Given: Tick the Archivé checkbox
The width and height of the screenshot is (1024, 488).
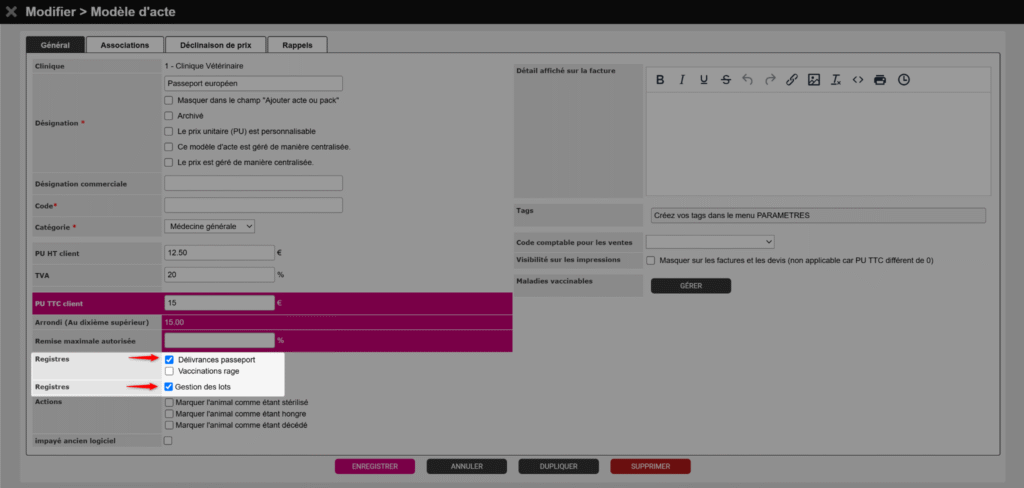Looking at the screenshot, I should coord(169,116).
